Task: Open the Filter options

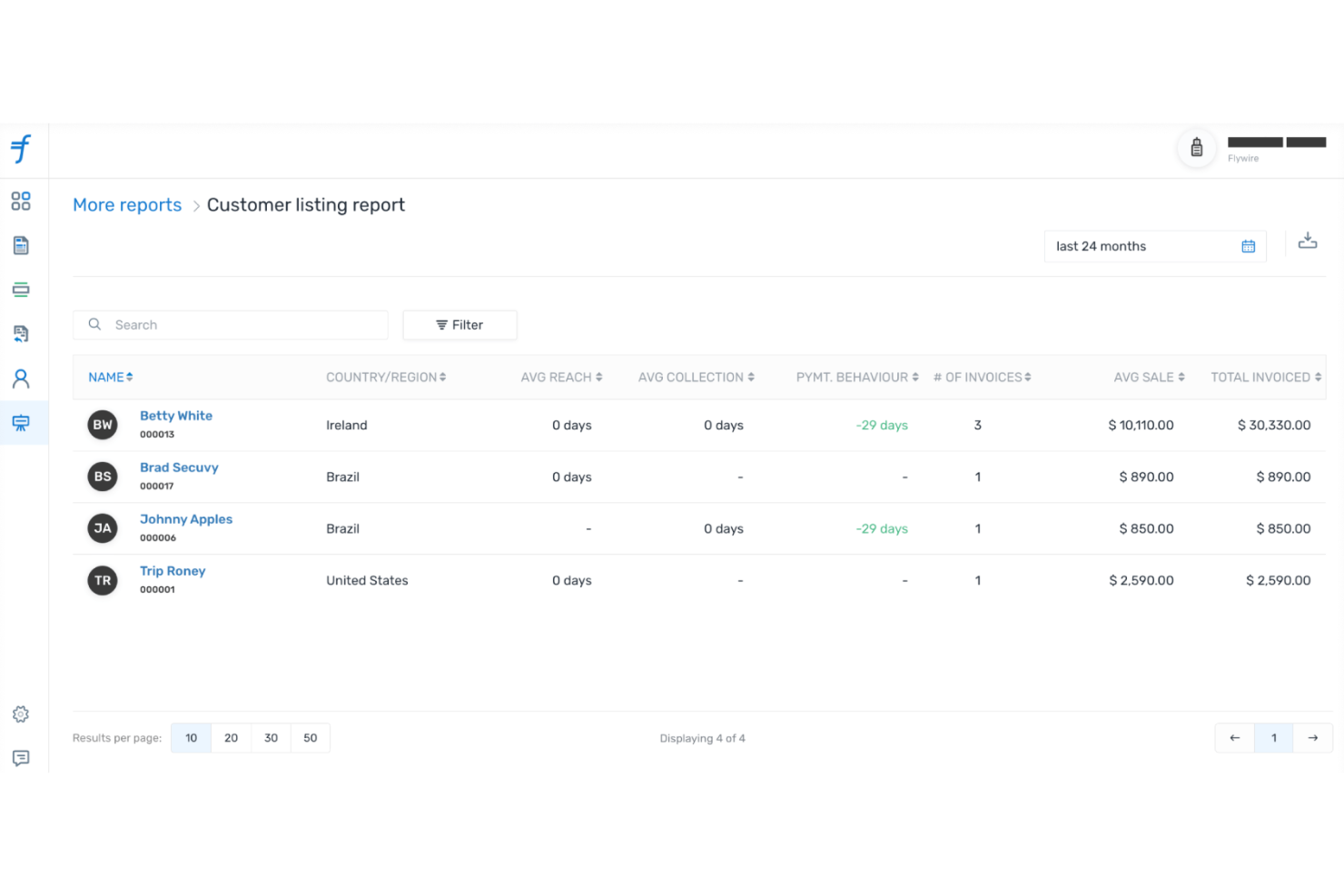Action: click(460, 324)
